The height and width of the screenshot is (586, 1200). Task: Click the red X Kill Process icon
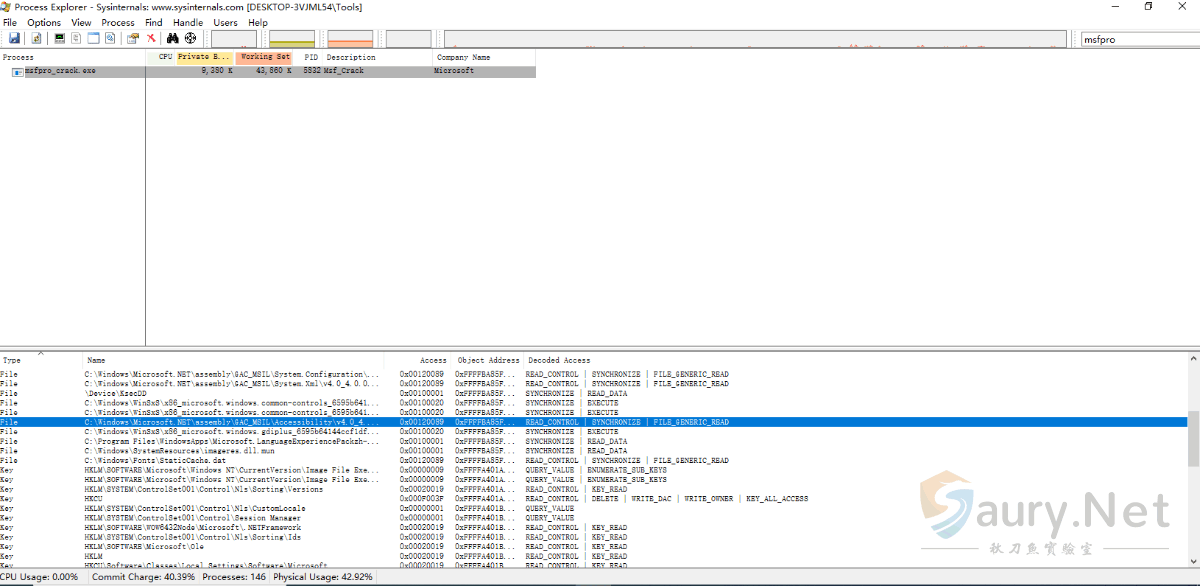tap(151, 38)
